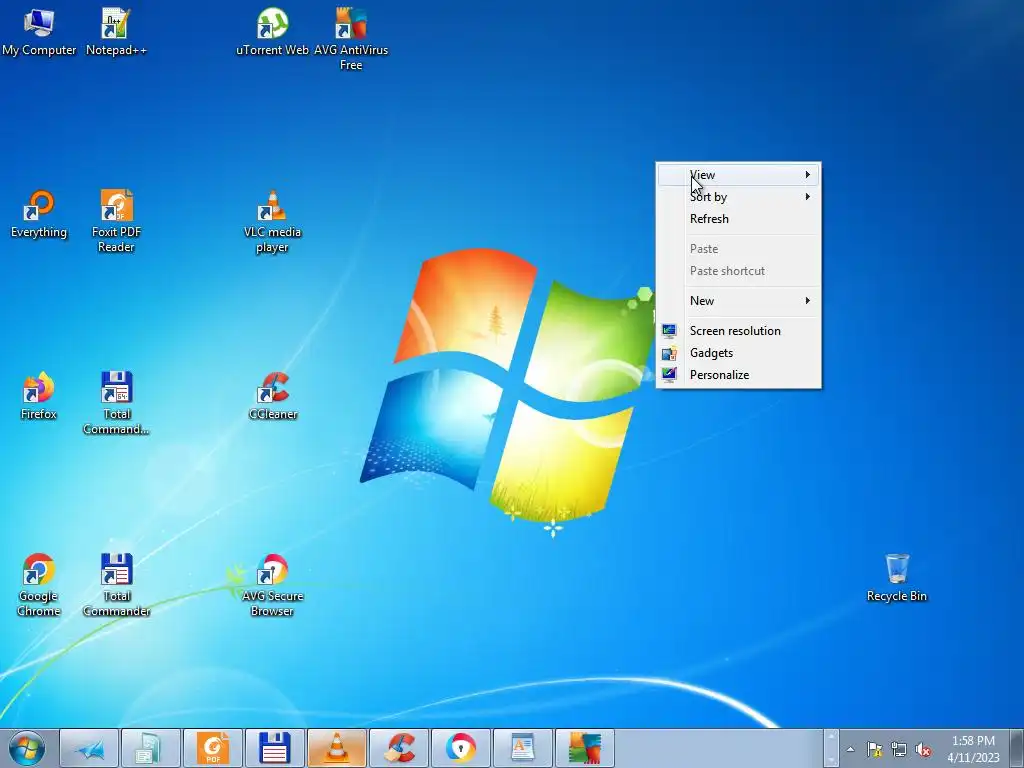Open the New submenu
This screenshot has height=768, width=1024.
pos(739,300)
